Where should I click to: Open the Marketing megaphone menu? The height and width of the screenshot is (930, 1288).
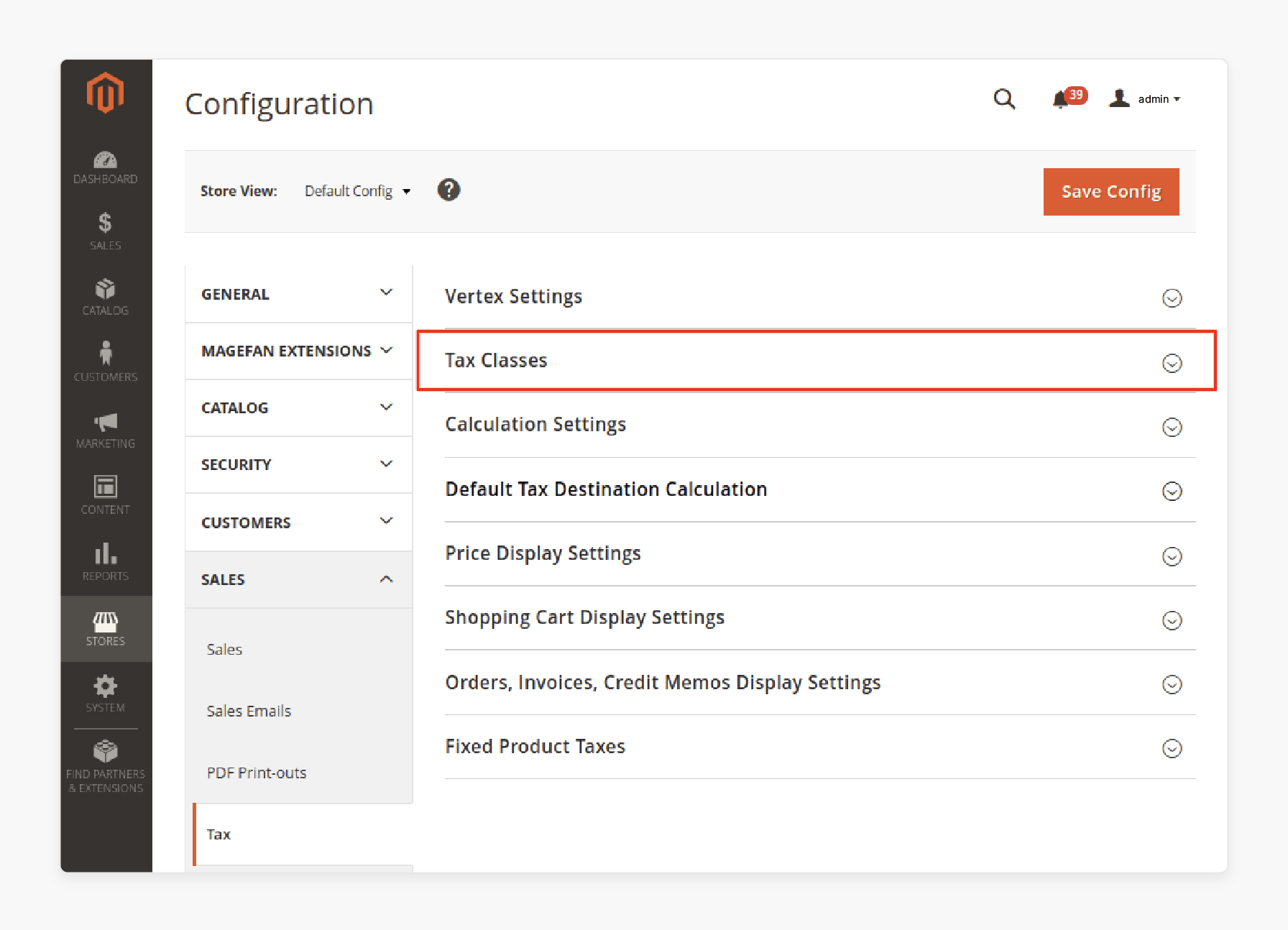click(x=106, y=430)
